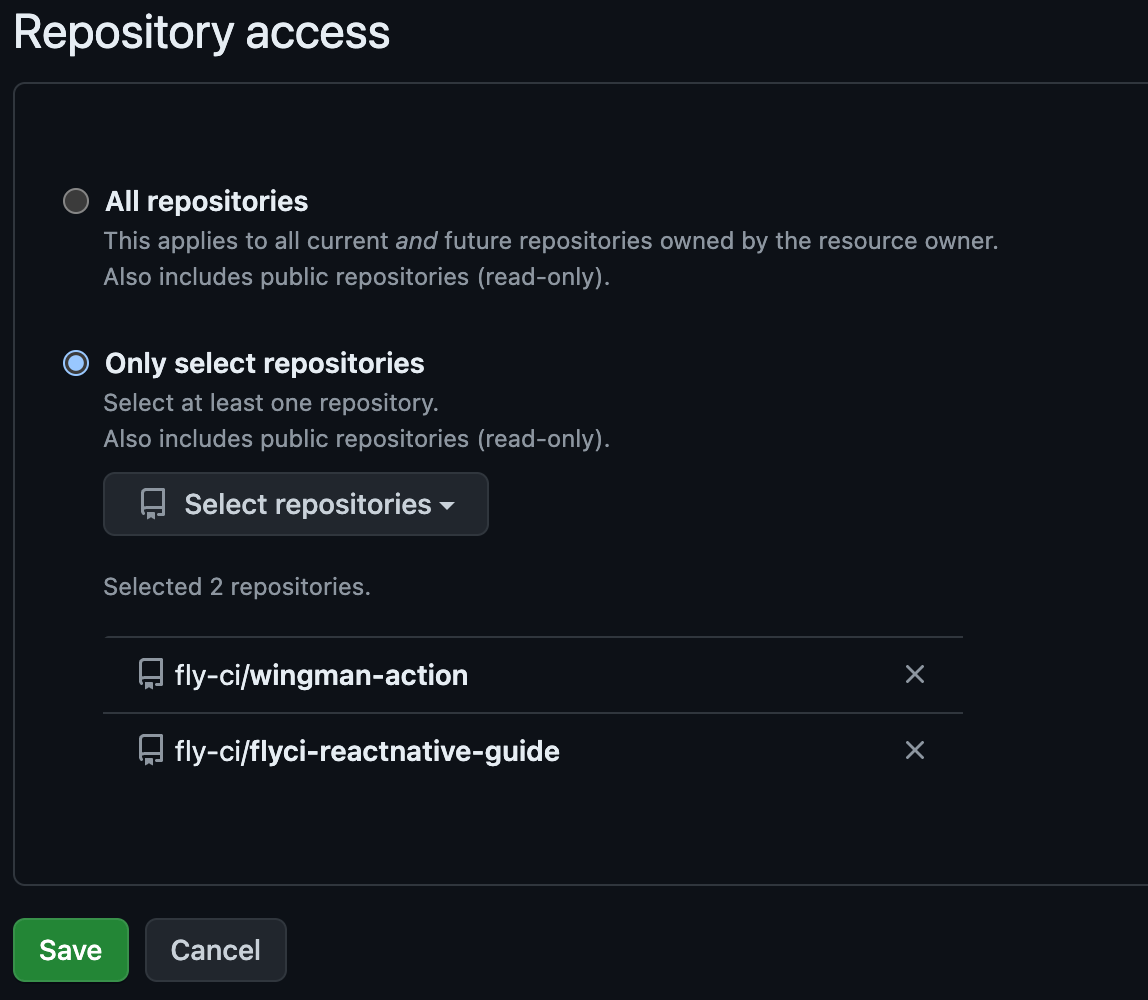
Task: Choose the Only select repositories radio button
Action: [76, 363]
